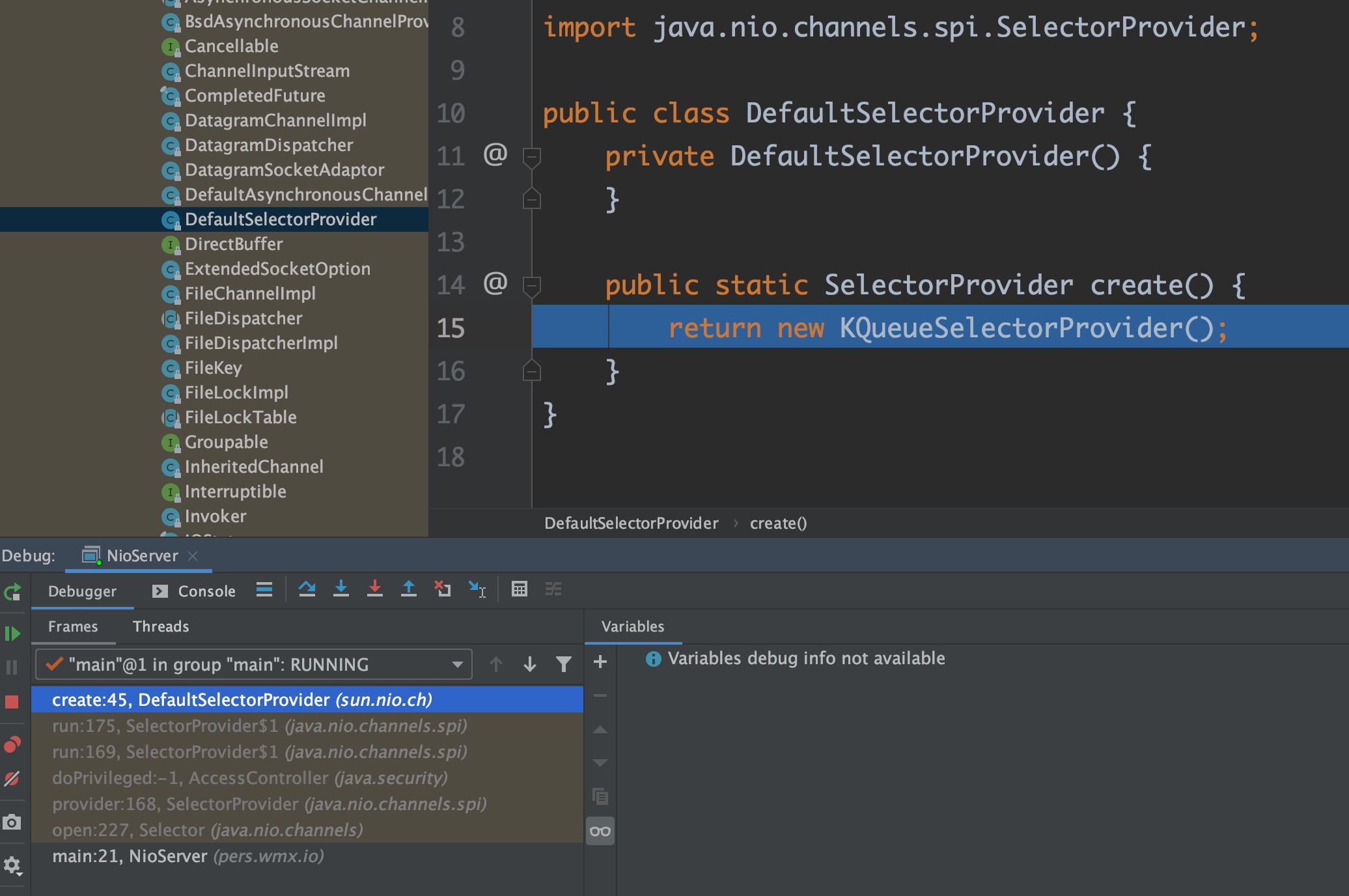Resume the program with green play icon
The image size is (1349, 896).
pyautogui.click(x=12, y=633)
